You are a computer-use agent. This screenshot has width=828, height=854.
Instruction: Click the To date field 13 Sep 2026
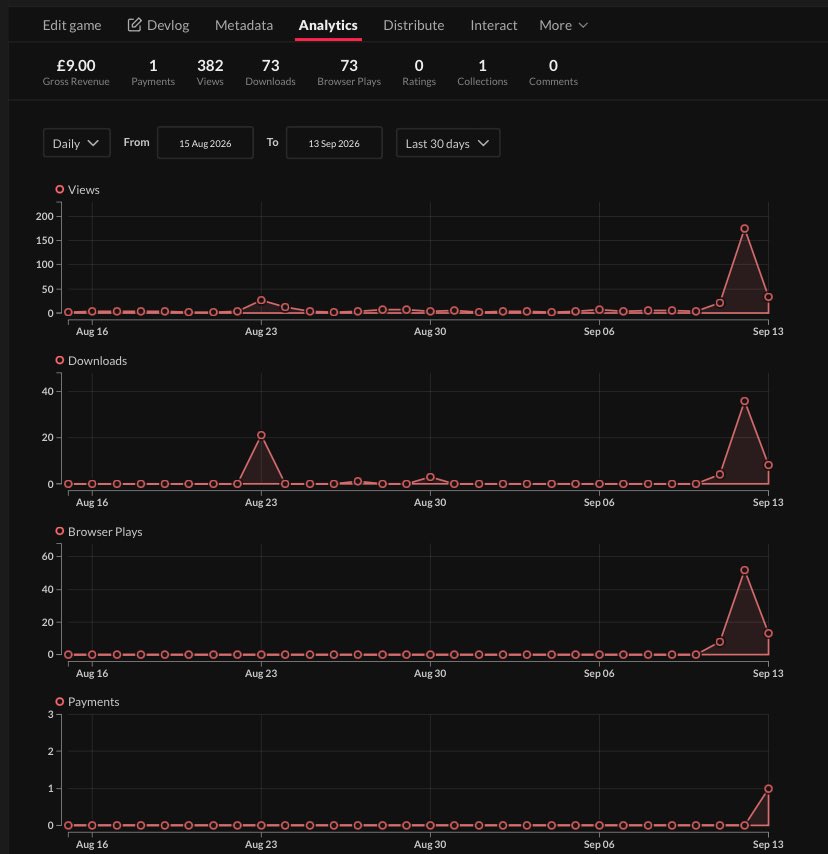[x=334, y=143]
